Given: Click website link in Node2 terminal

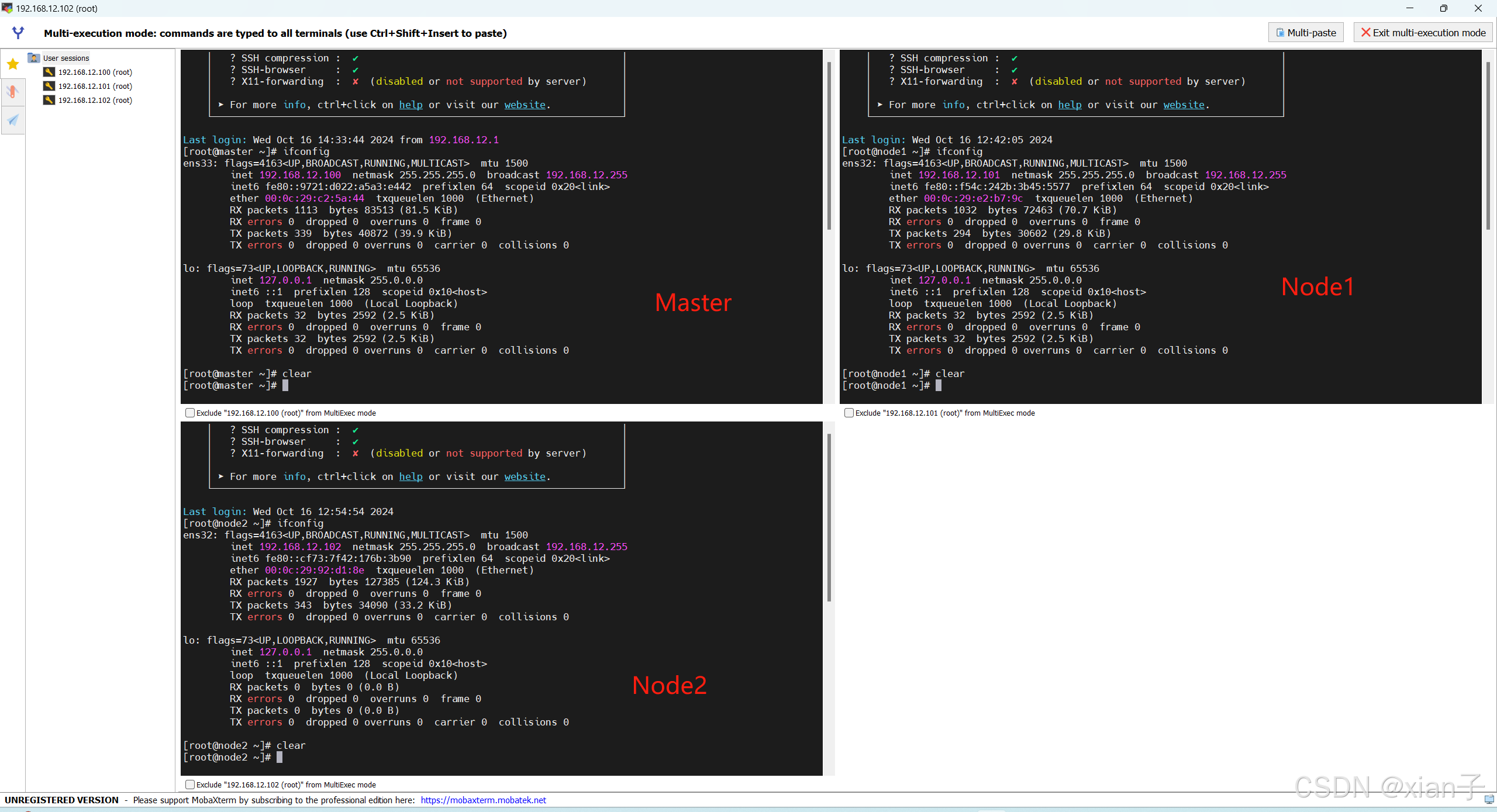Looking at the screenshot, I should click(x=525, y=476).
